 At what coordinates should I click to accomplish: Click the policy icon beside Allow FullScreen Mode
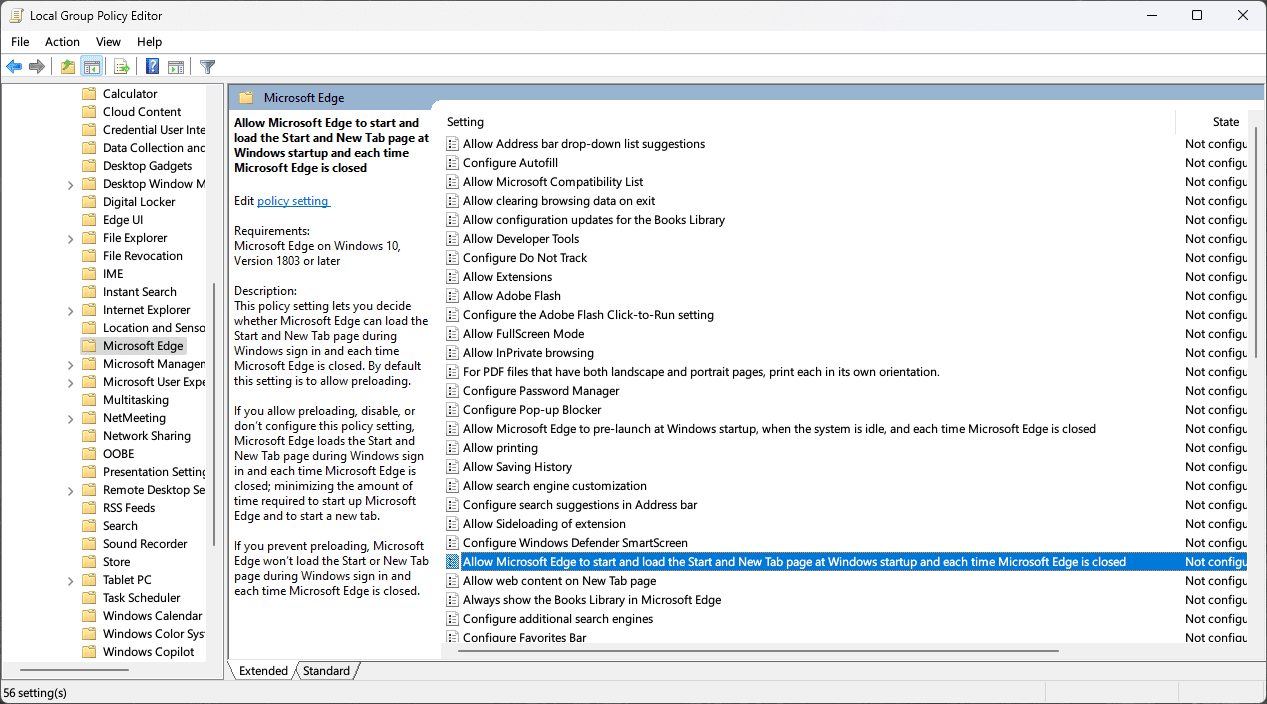coord(452,334)
